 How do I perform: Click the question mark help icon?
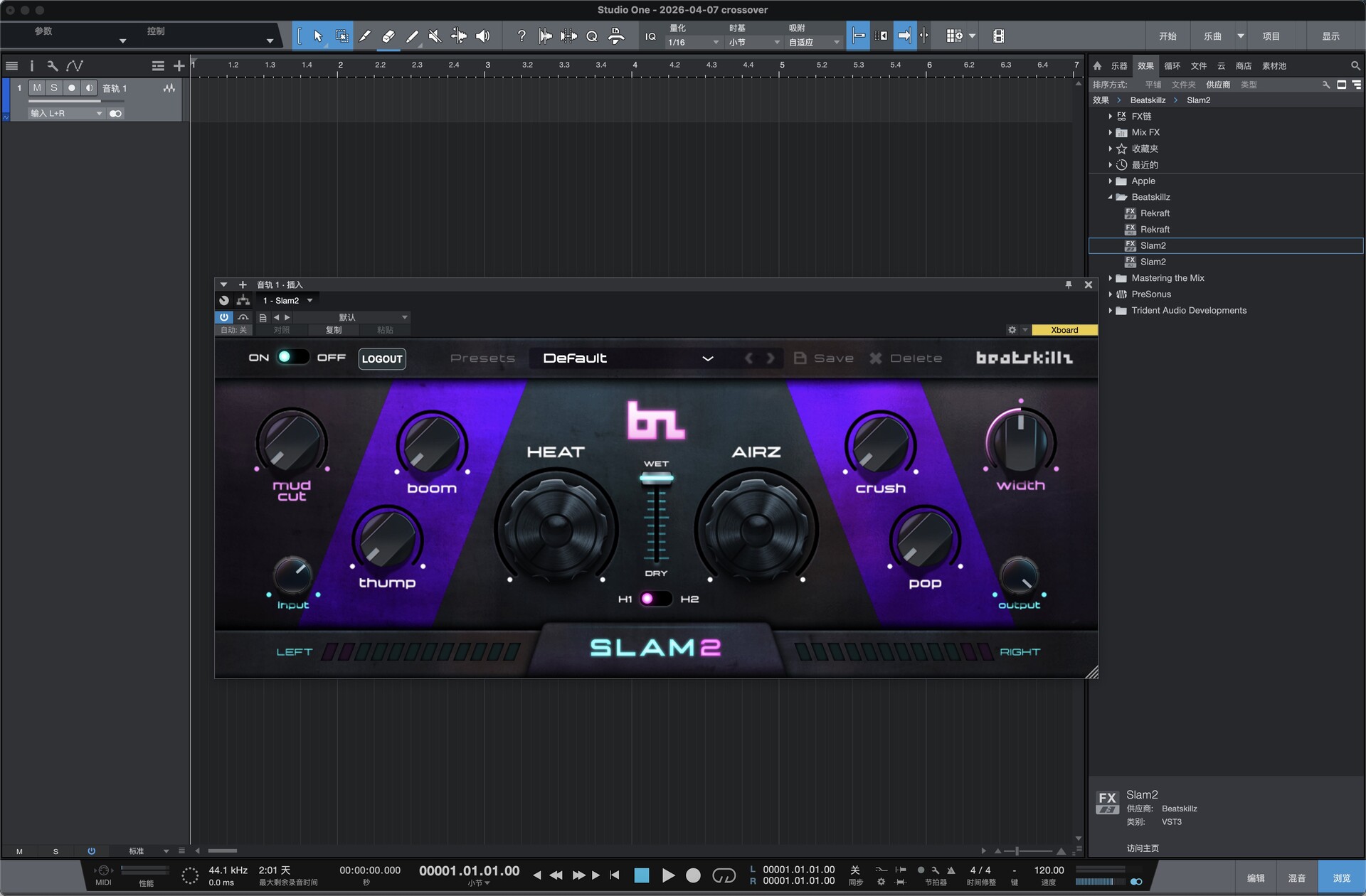pyautogui.click(x=521, y=36)
